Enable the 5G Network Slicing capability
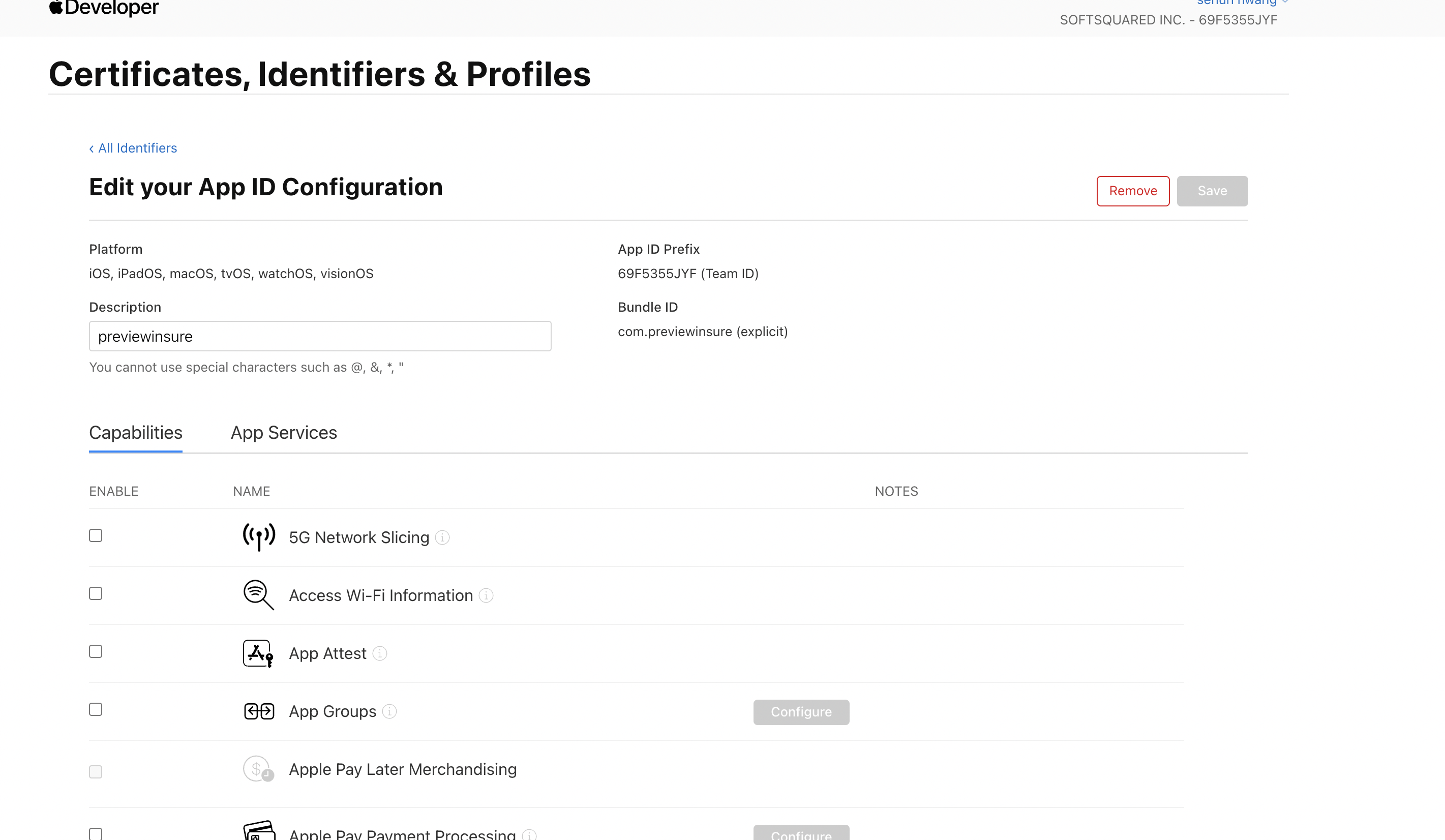Image resolution: width=1445 pixels, height=840 pixels. click(95, 535)
